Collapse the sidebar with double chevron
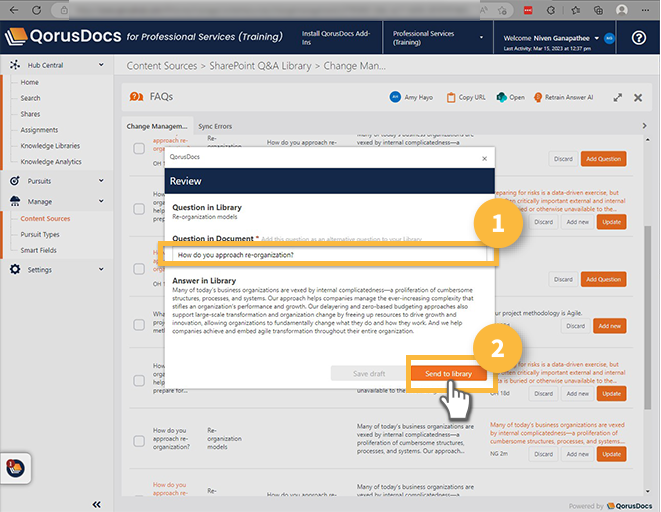 [x=97, y=504]
